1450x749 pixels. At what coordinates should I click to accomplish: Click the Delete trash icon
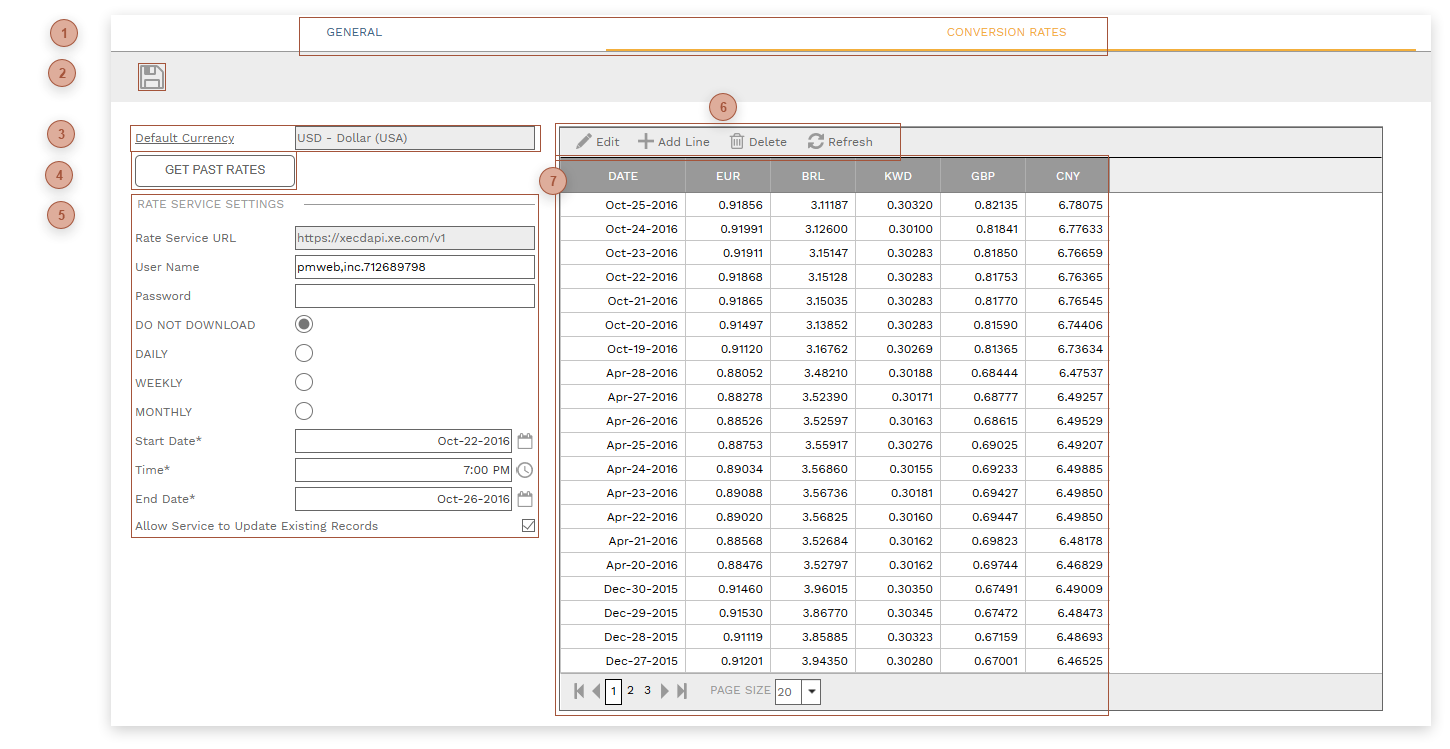point(737,142)
